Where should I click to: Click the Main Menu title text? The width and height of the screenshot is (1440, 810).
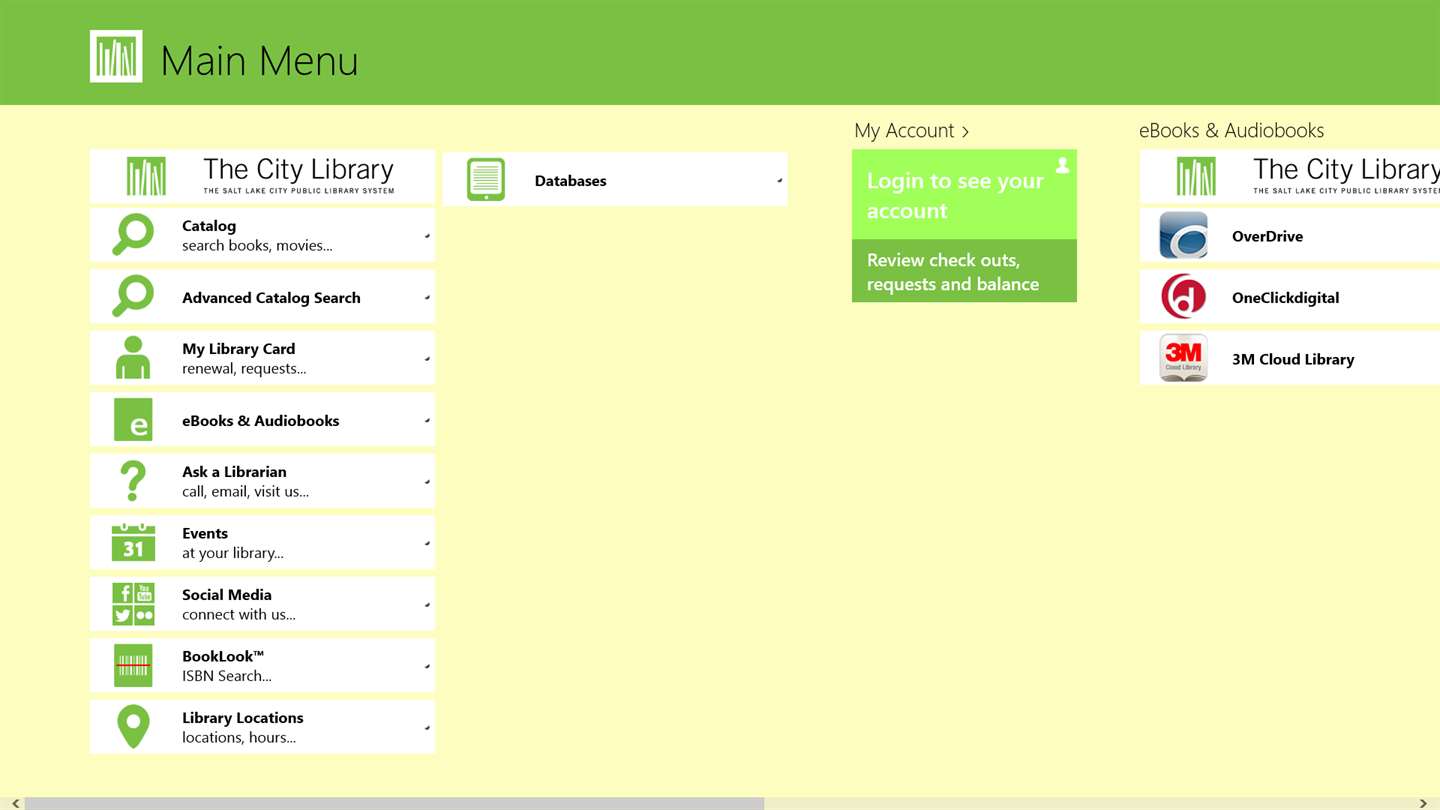pos(259,61)
